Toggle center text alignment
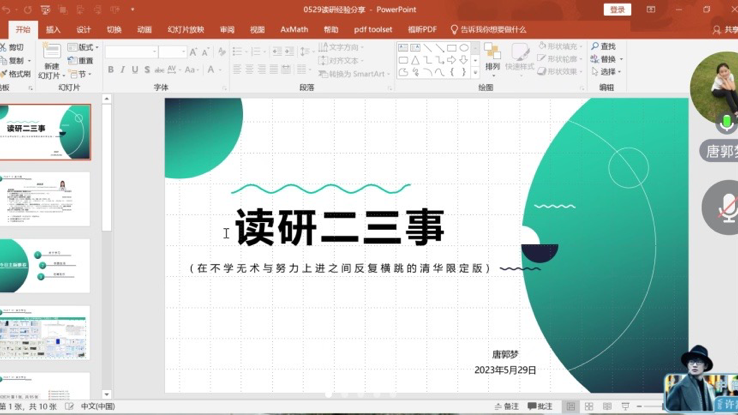738x415 pixels. click(249, 70)
